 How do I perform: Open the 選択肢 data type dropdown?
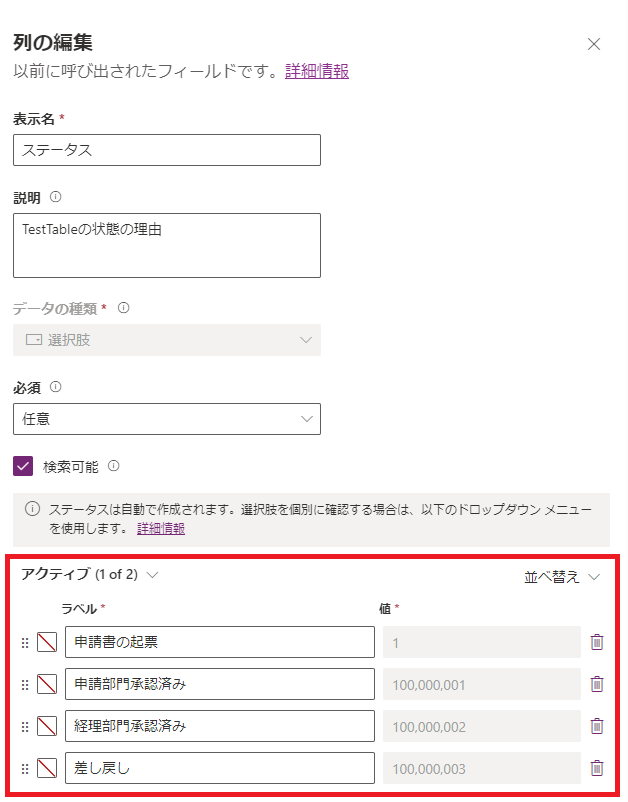point(167,340)
